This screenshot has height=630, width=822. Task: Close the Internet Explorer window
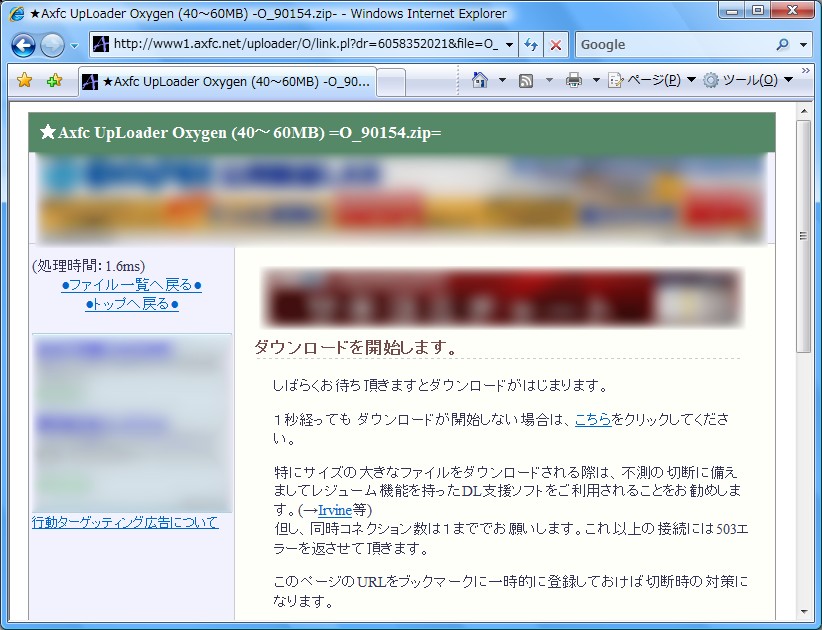click(793, 11)
